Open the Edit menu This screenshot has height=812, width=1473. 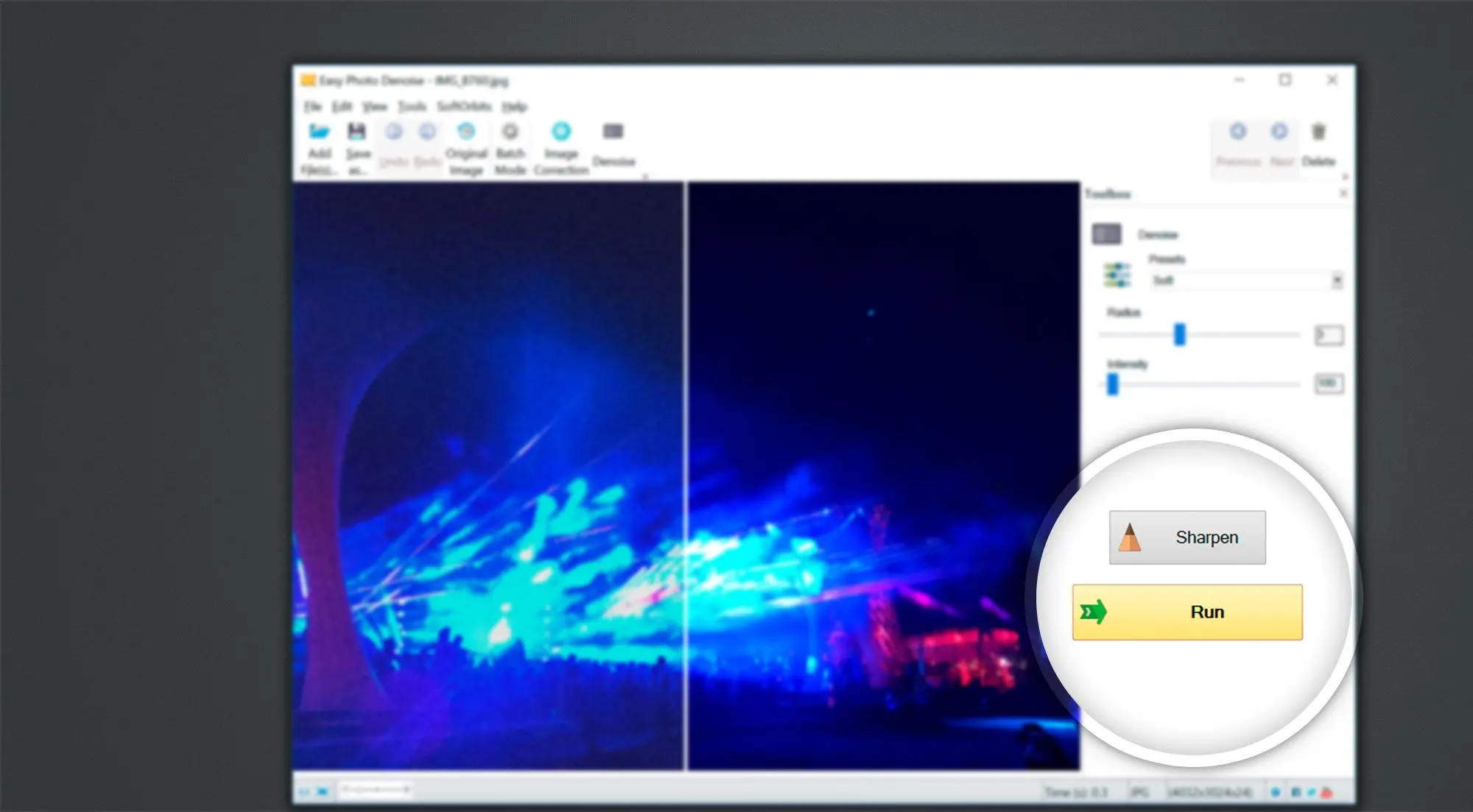(342, 107)
